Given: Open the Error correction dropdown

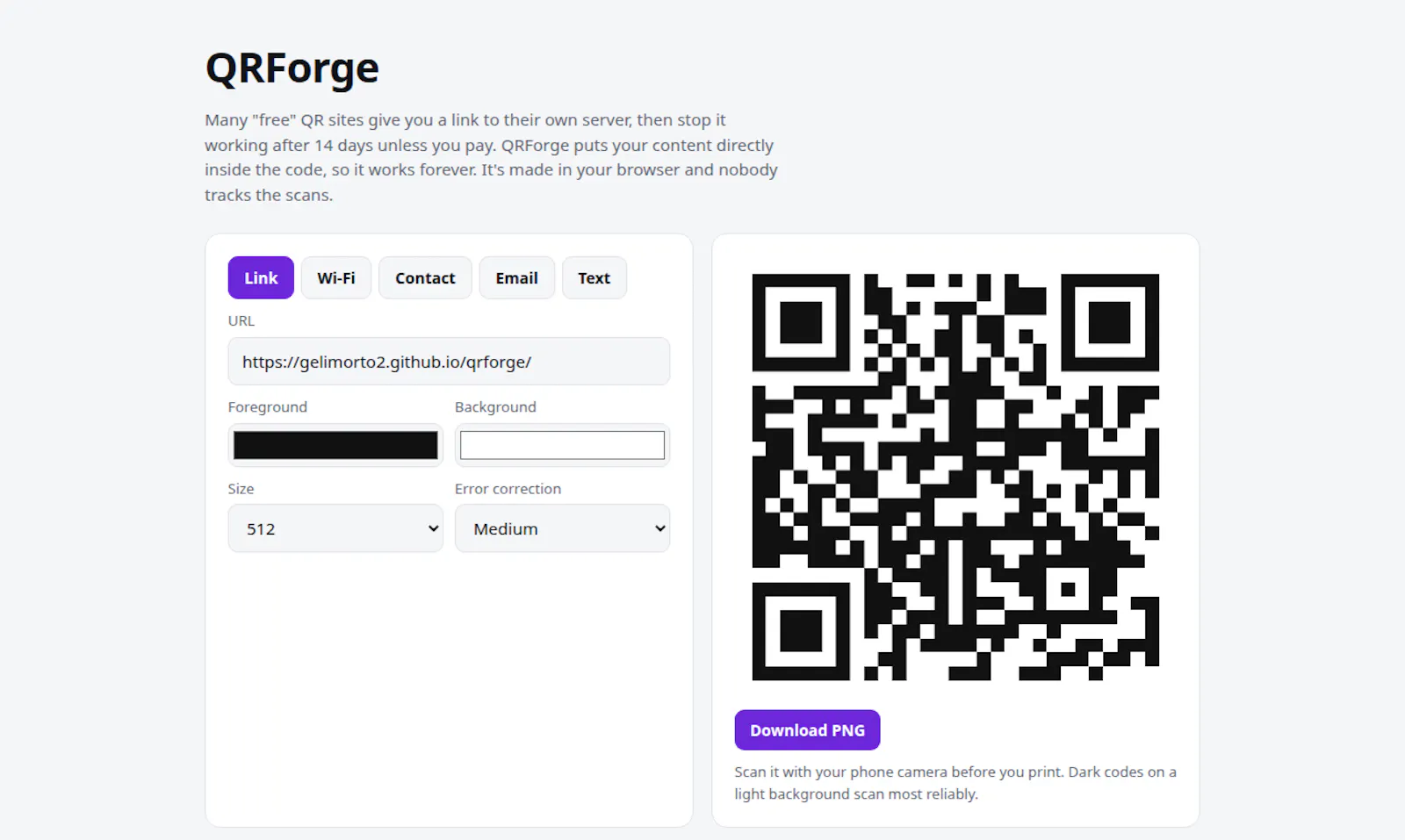Looking at the screenshot, I should 562,528.
